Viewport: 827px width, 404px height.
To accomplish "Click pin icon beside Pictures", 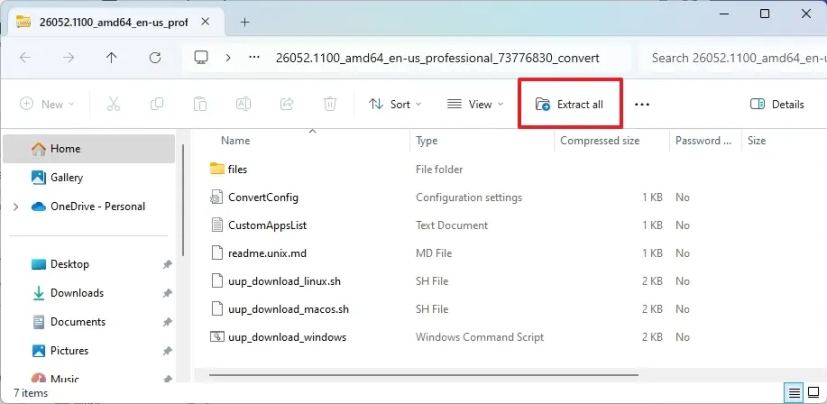I will [167, 351].
